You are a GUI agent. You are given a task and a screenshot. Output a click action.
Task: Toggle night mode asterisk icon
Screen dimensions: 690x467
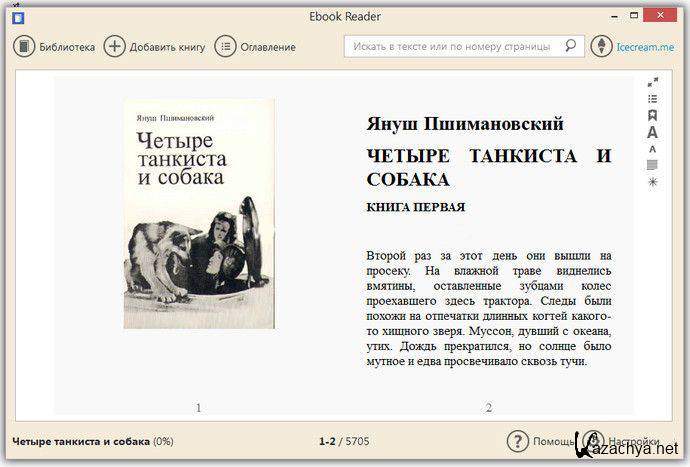[x=653, y=182]
